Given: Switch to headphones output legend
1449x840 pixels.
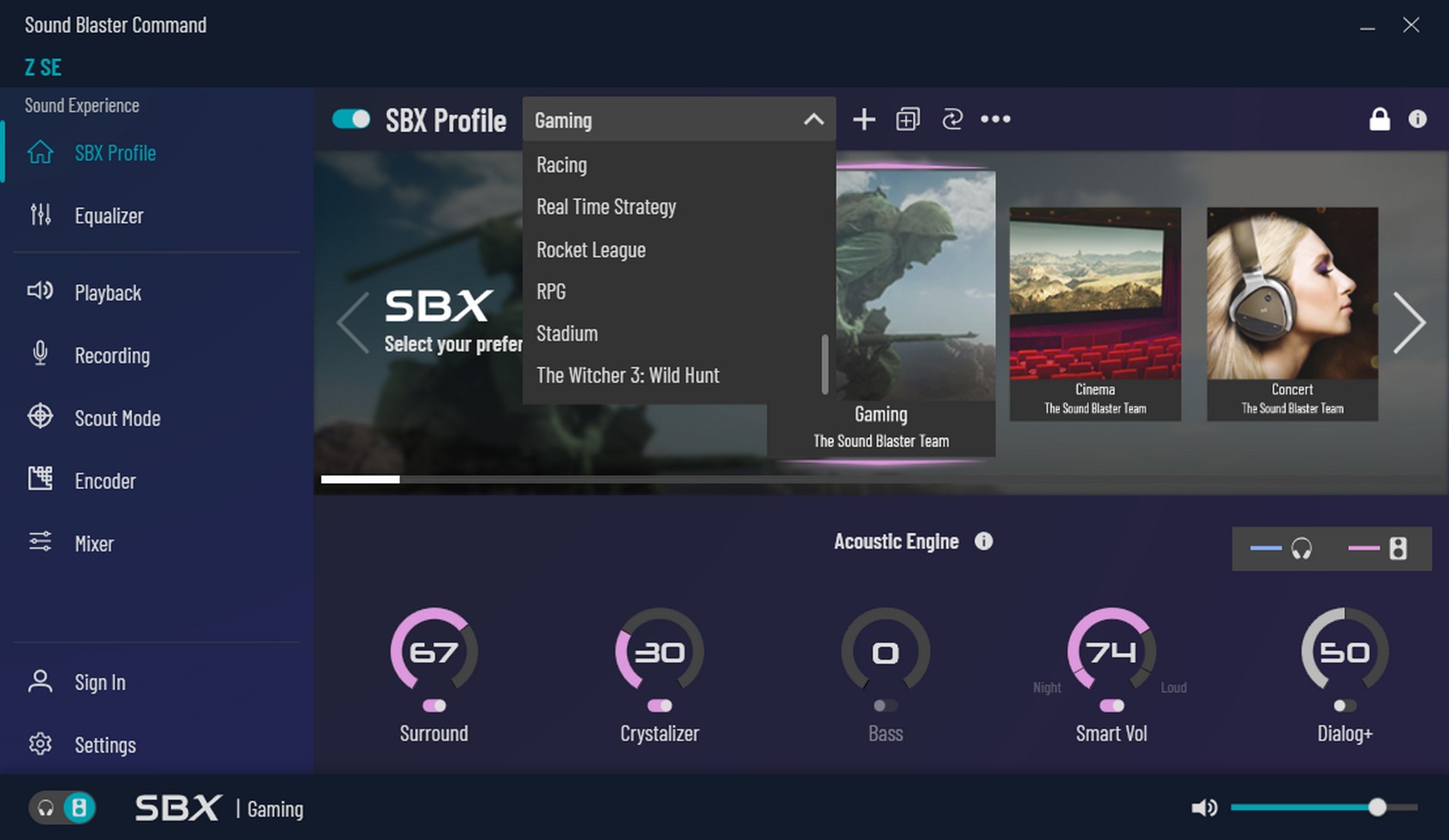Looking at the screenshot, I should (1281, 549).
